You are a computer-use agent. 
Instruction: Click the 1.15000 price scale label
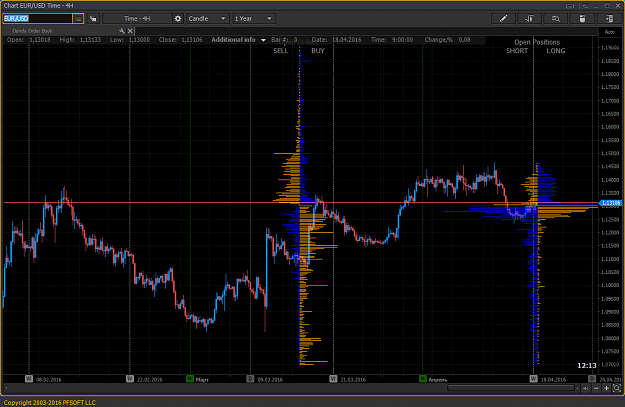point(610,153)
